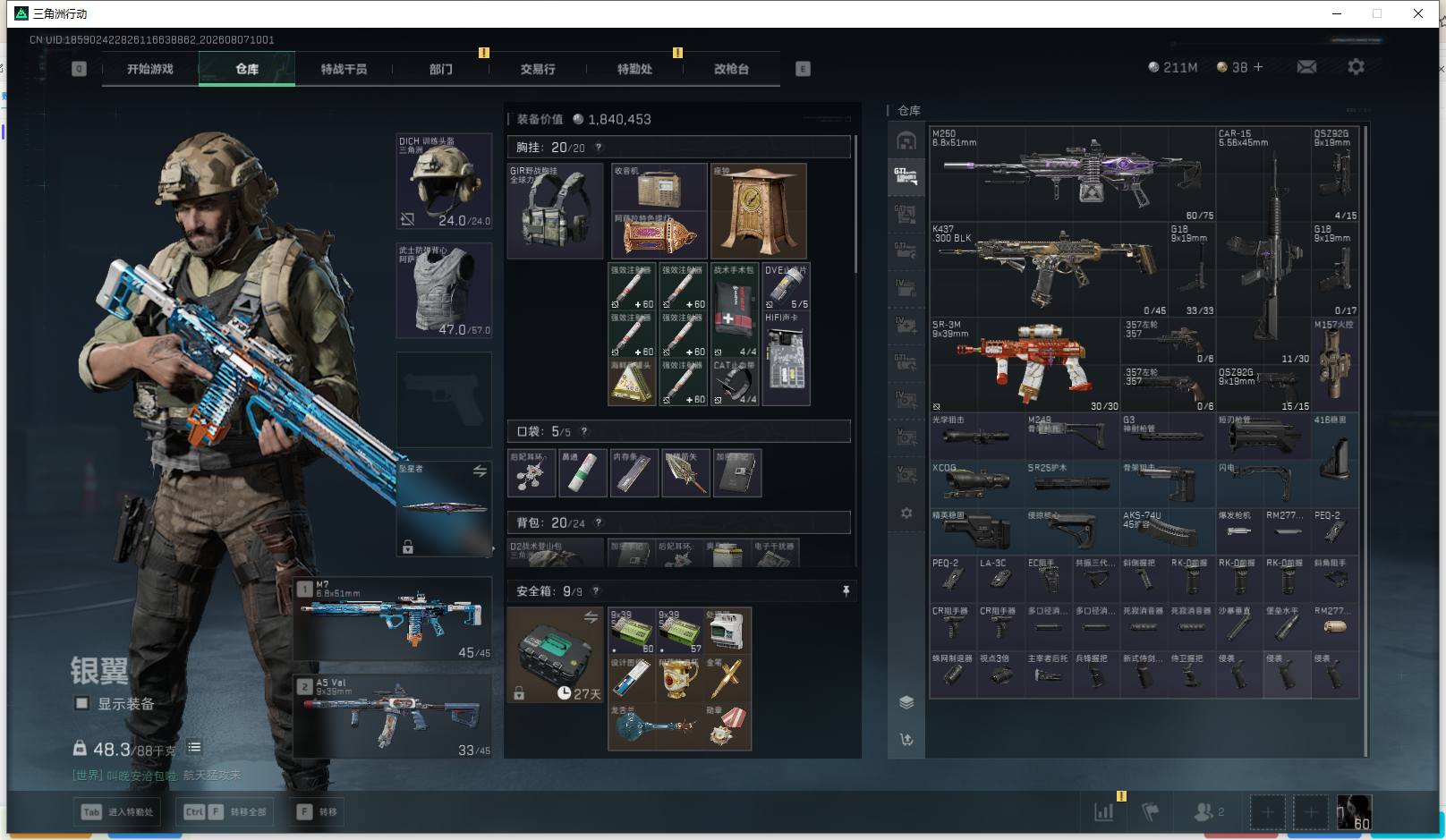Image resolution: width=1446 pixels, height=840 pixels.
Task: Select the 内存条 item in pockets
Action: pos(634,473)
